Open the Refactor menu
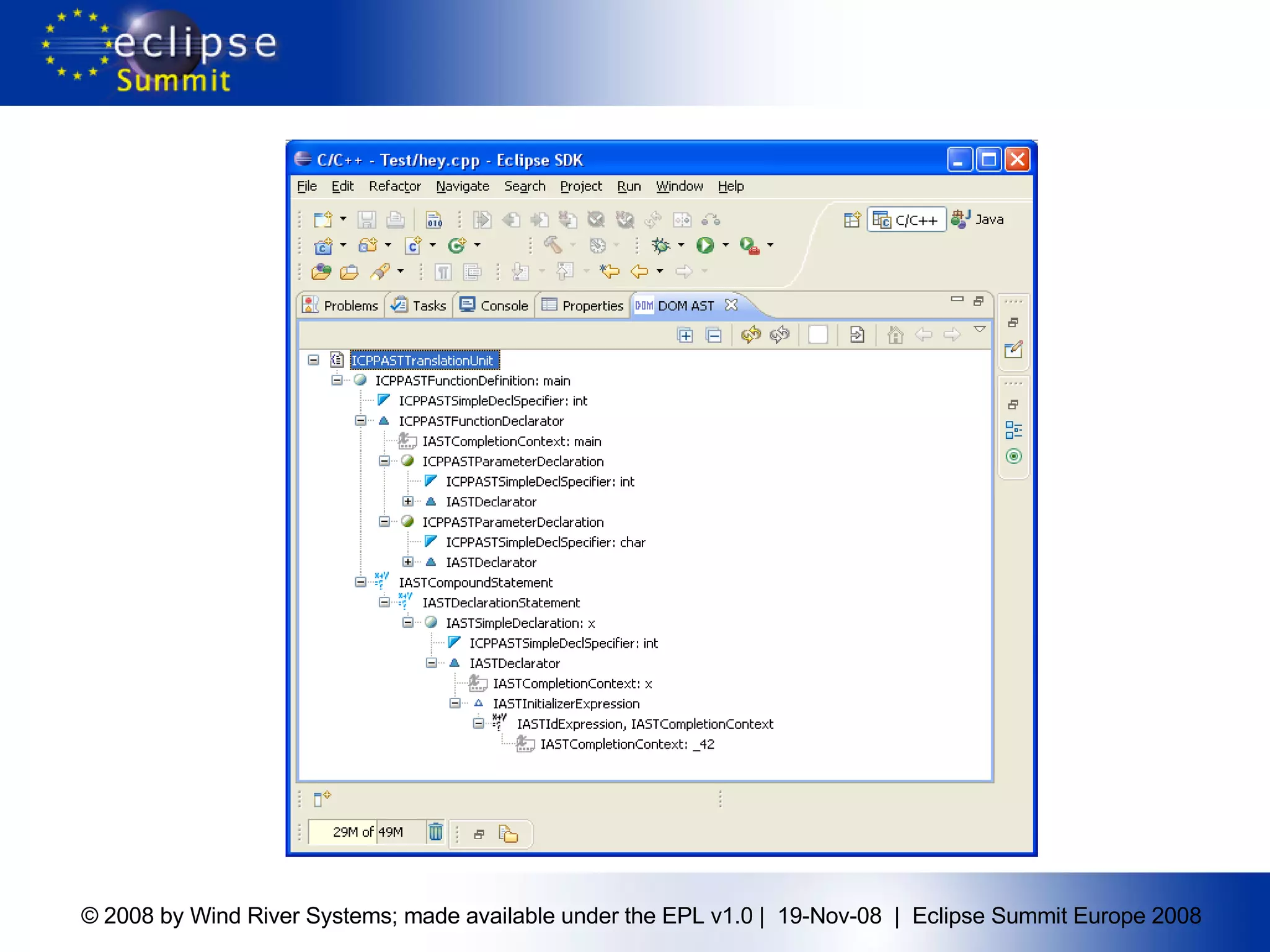 point(394,187)
